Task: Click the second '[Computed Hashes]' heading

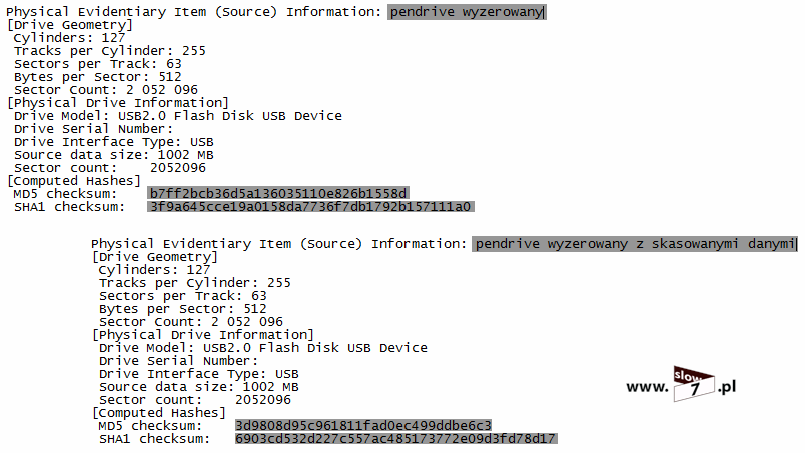Action: coord(159,413)
